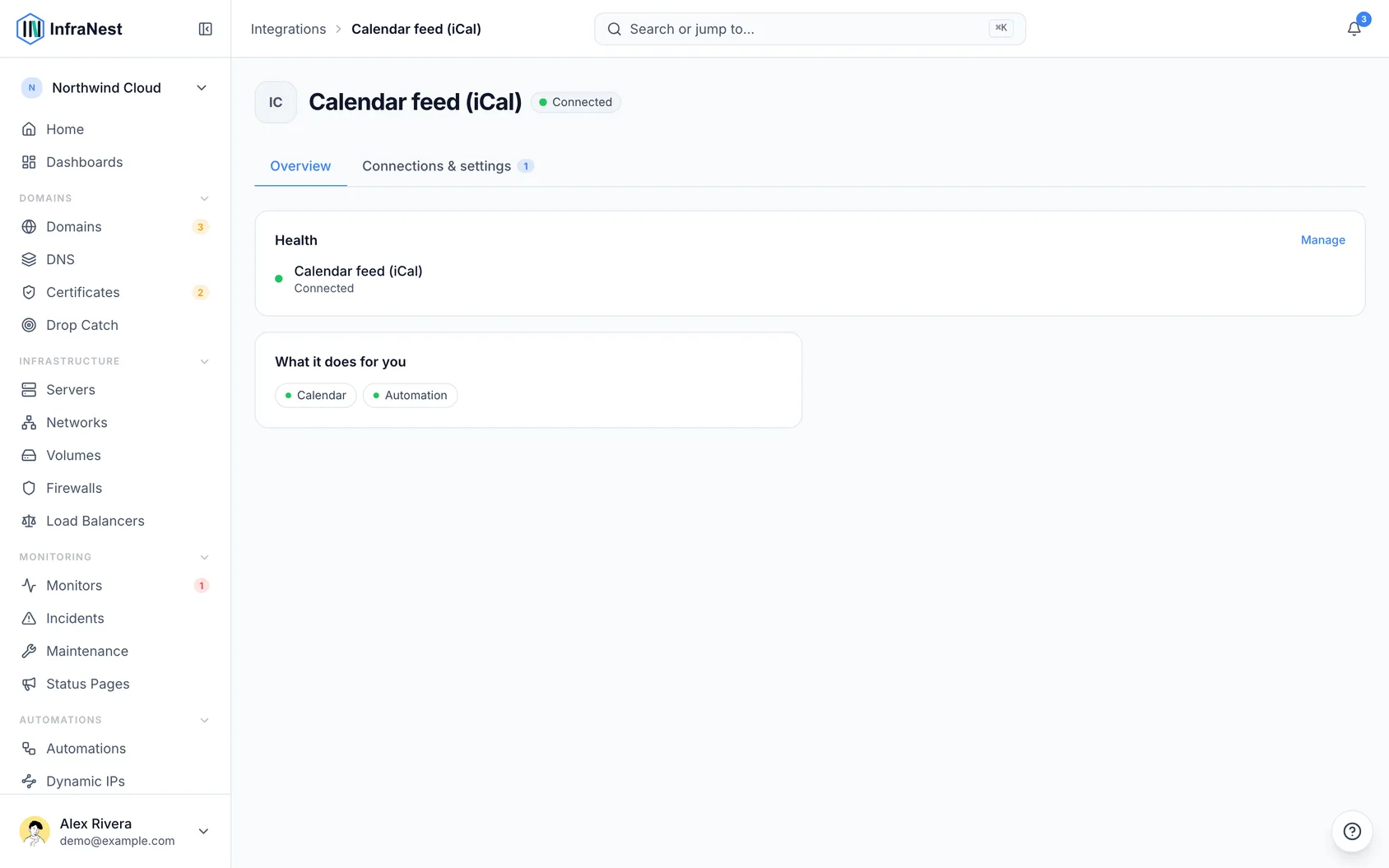This screenshot has width=1389, height=868.
Task: Go to Integrations breadcrumb
Action: (x=288, y=29)
